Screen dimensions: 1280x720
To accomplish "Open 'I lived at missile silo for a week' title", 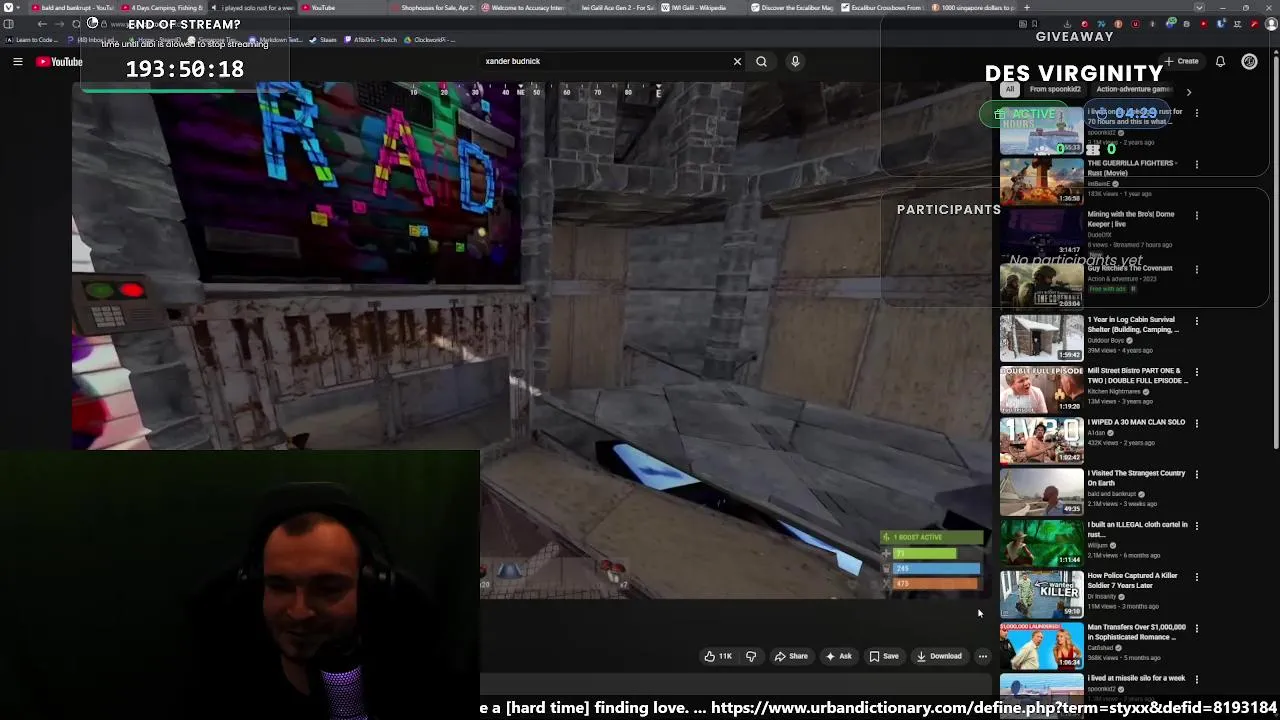I will point(1136,678).
